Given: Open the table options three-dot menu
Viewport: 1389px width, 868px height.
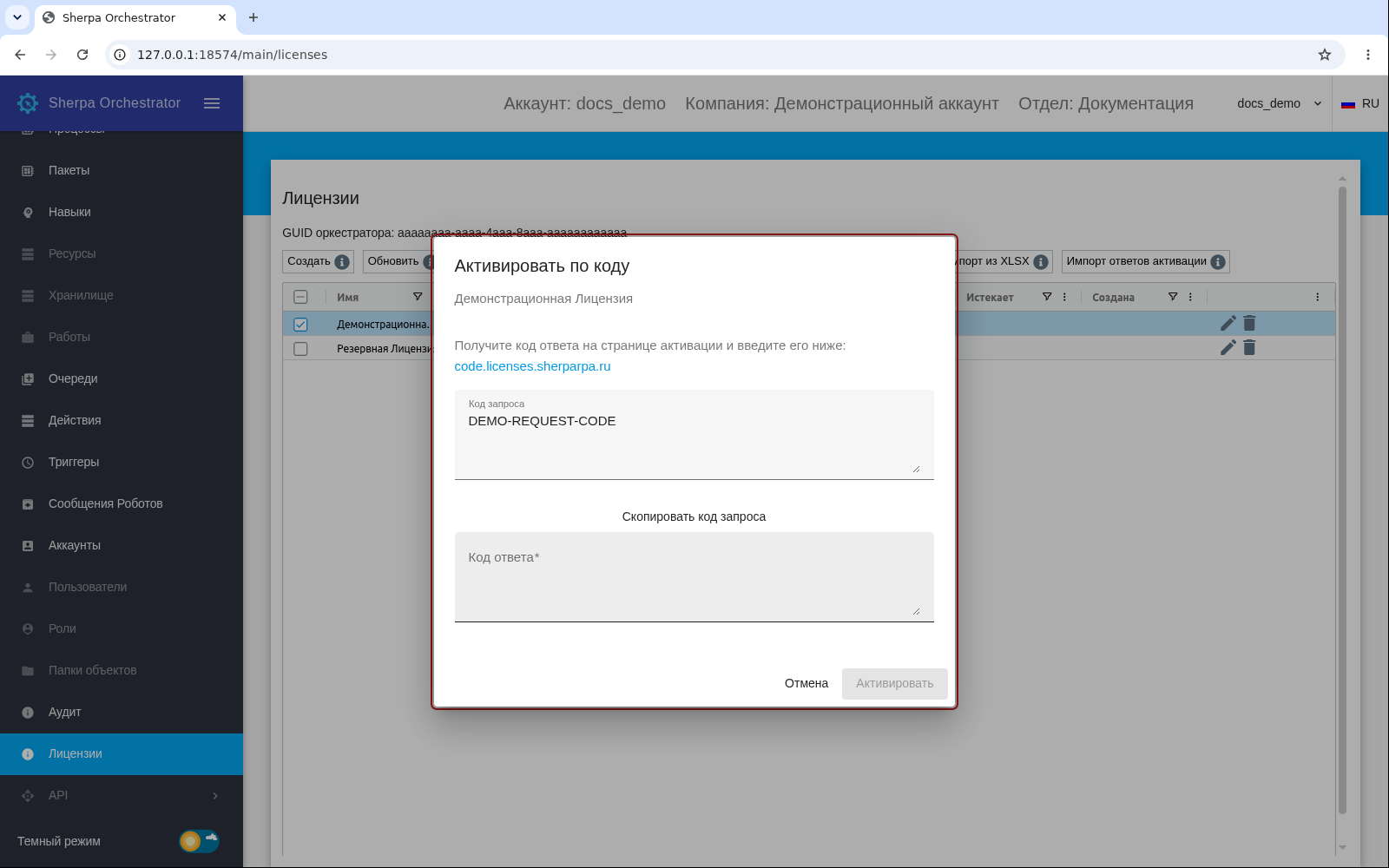Looking at the screenshot, I should pos(1317,297).
